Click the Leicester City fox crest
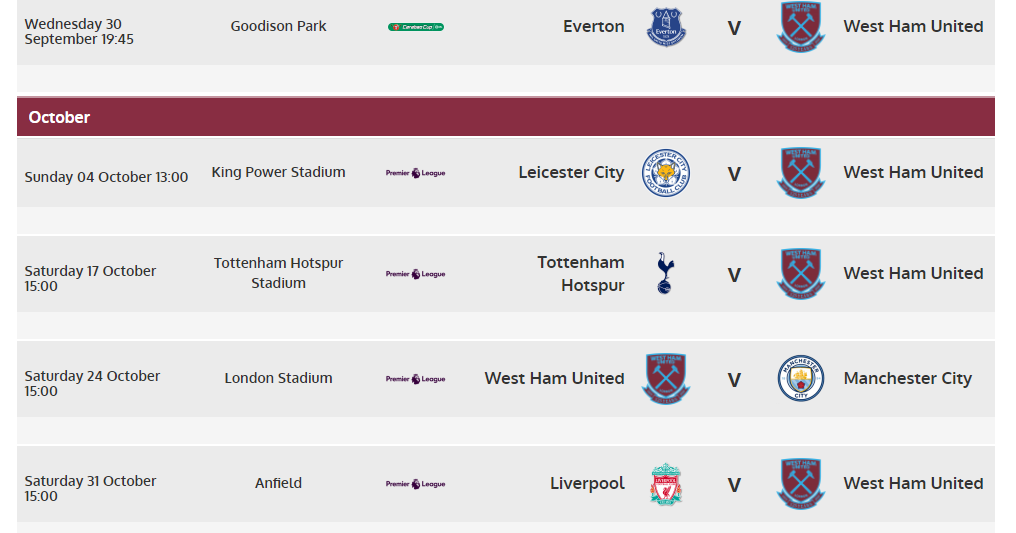Image resolution: width=1016 pixels, height=533 pixels. coord(666,173)
